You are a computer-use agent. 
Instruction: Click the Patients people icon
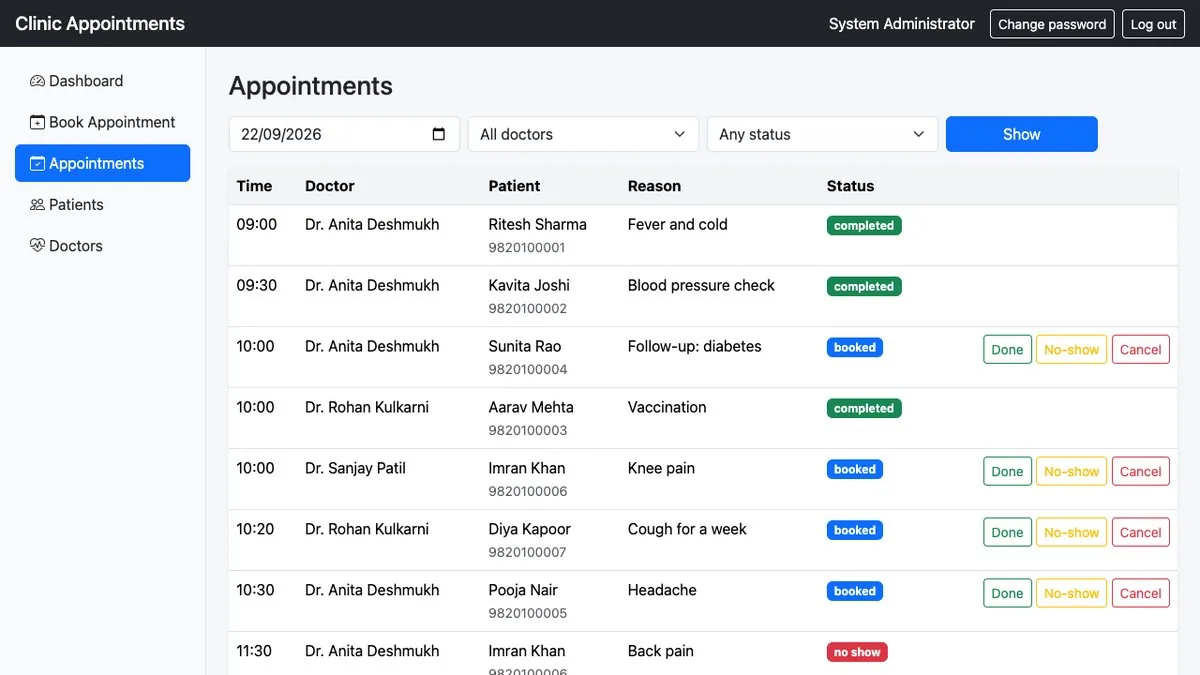[x=38, y=204]
